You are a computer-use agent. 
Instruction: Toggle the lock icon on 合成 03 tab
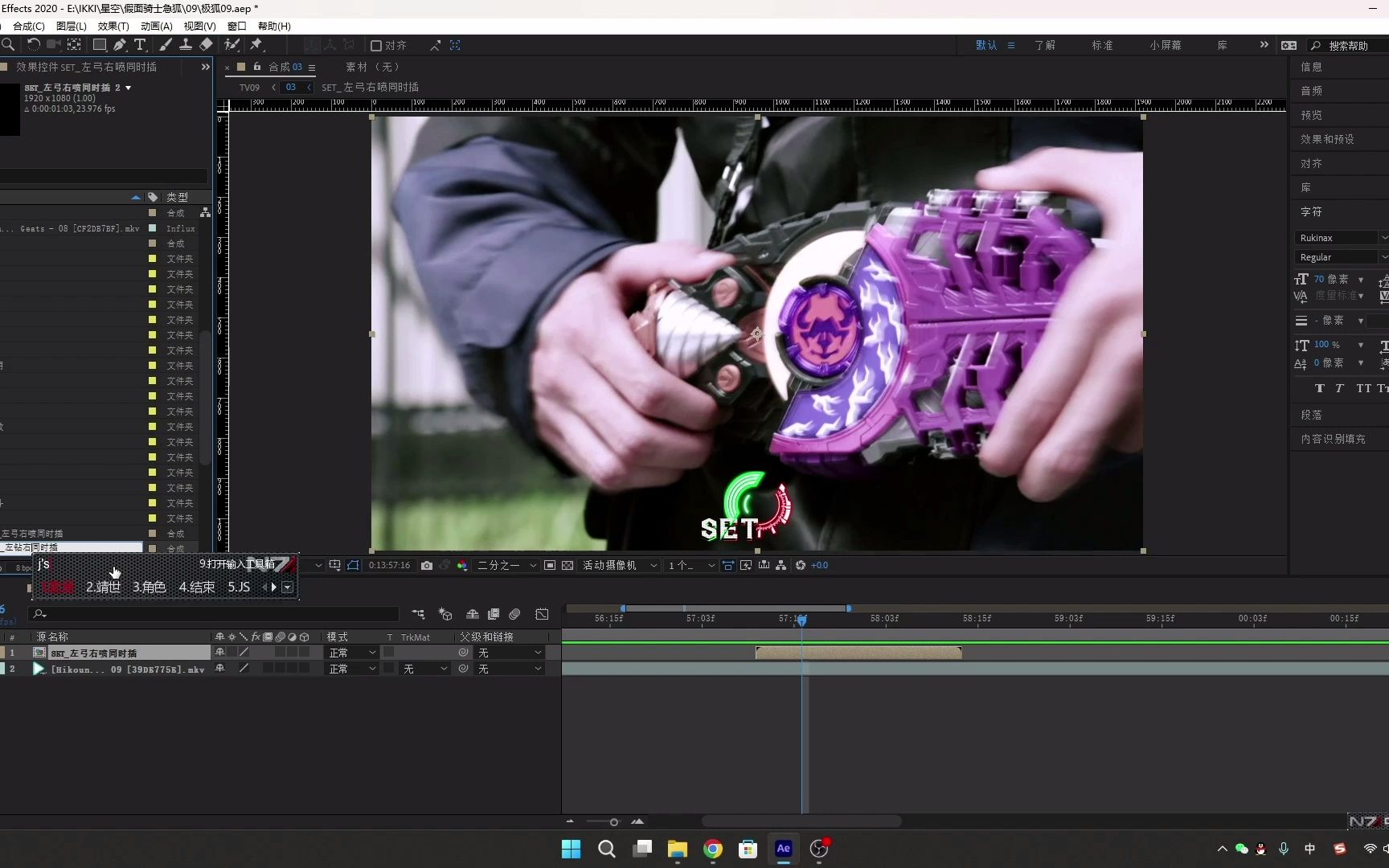click(257, 67)
